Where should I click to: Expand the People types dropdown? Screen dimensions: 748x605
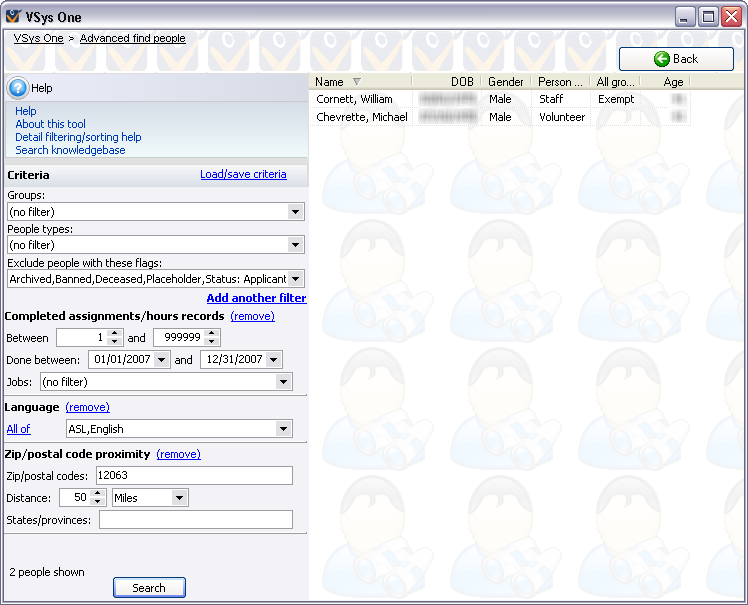295,245
